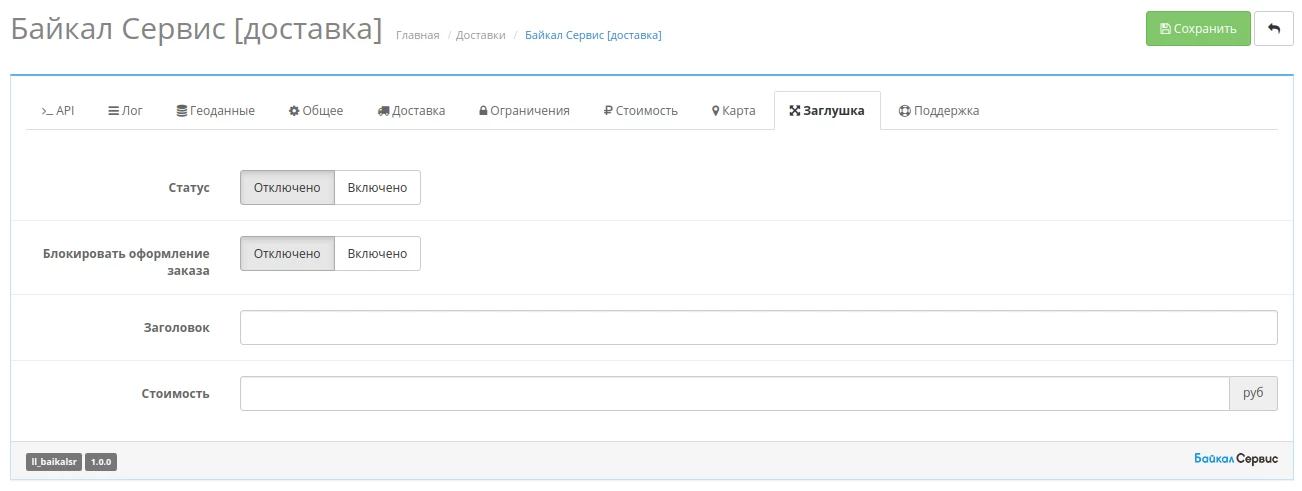Go to the Ограничения tab
Viewport: 1302px width, 491px height.
pyautogui.click(x=524, y=111)
